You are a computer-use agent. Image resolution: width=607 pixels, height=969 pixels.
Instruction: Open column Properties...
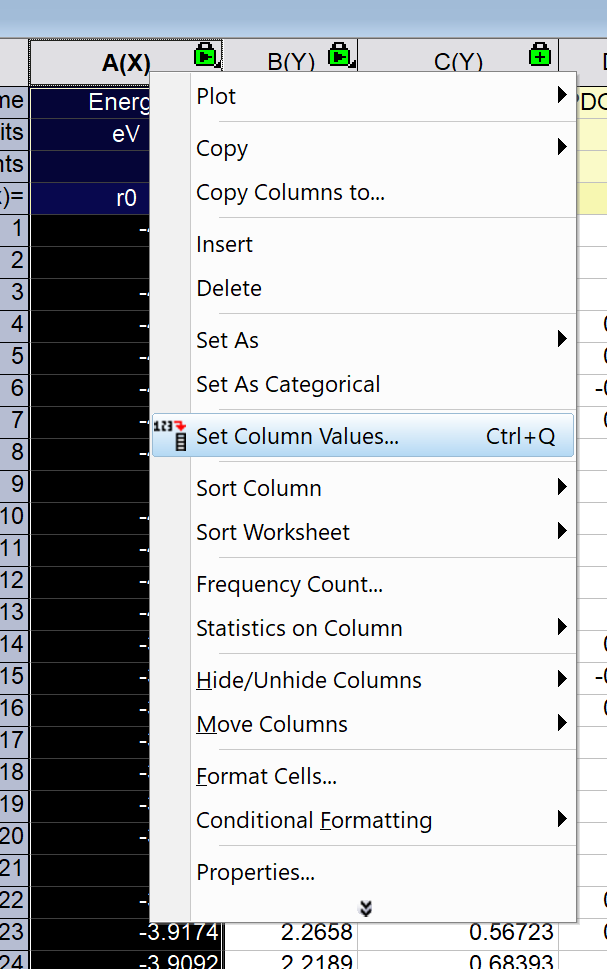[x=255, y=872]
